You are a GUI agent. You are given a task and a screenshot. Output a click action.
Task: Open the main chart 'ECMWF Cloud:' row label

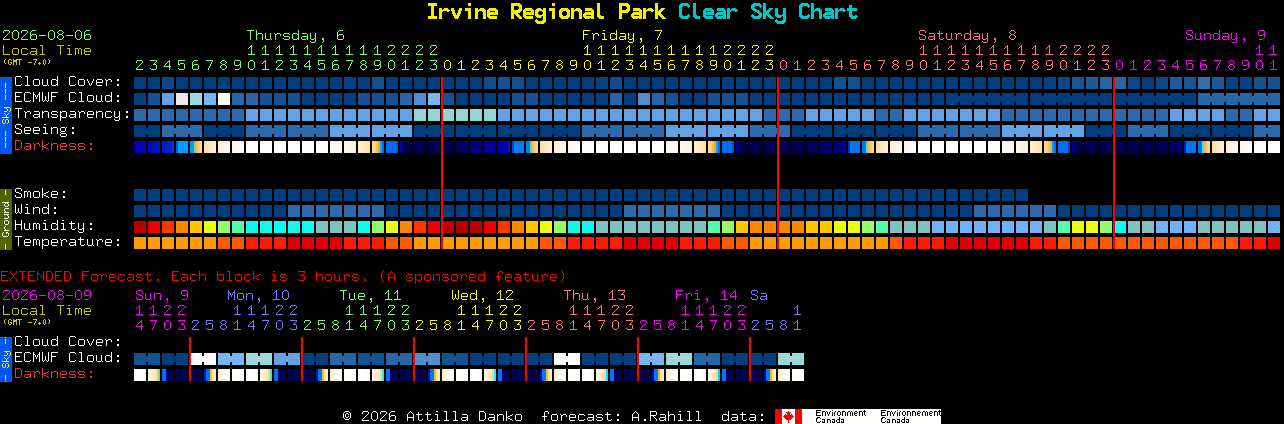pos(68,98)
